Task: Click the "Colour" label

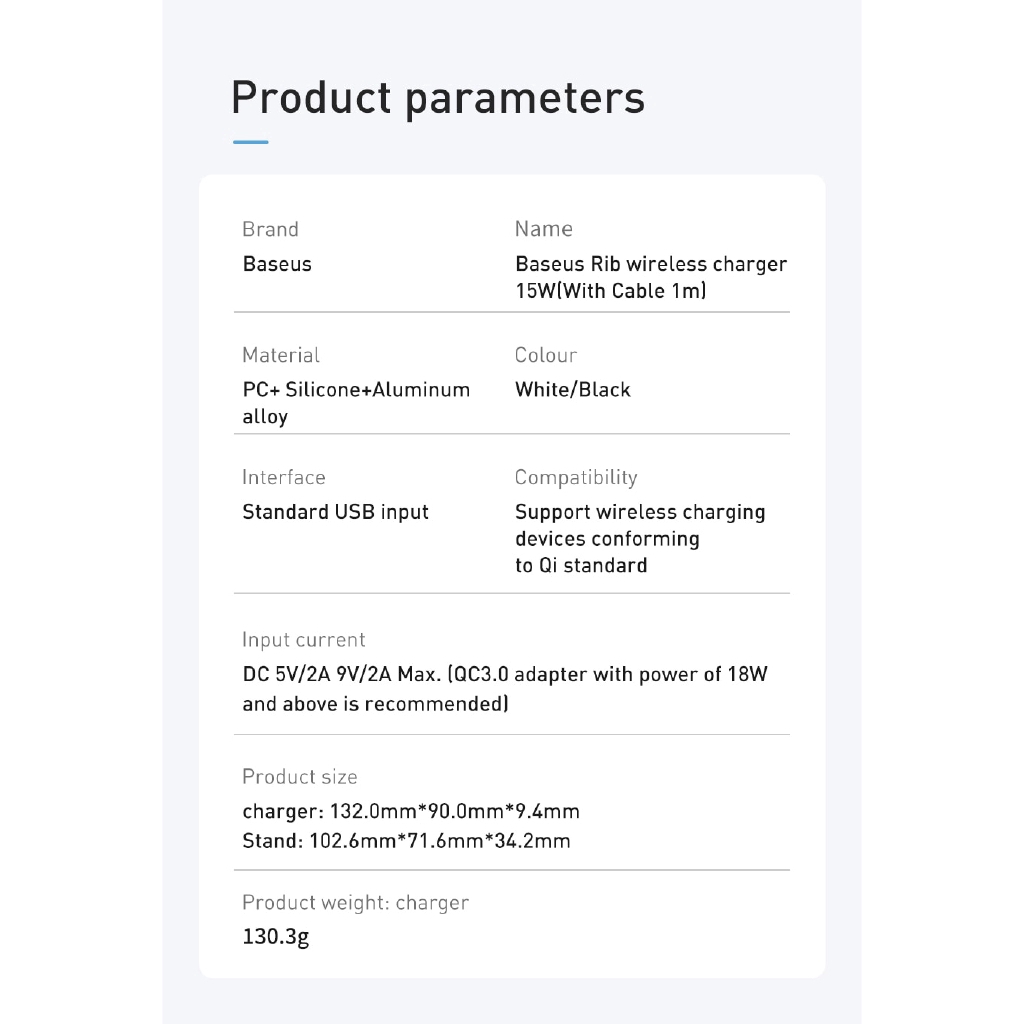Action: click(546, 355)
